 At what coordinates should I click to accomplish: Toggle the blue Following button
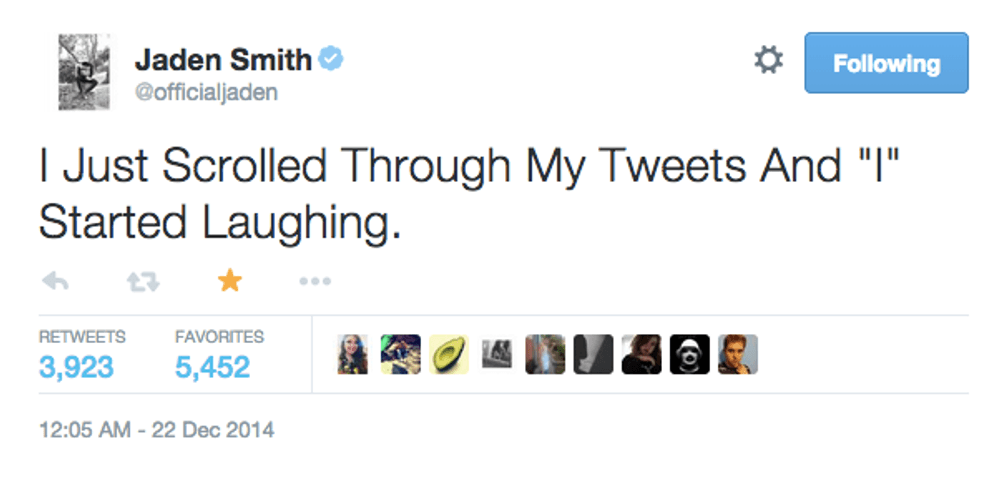[886, 63]
